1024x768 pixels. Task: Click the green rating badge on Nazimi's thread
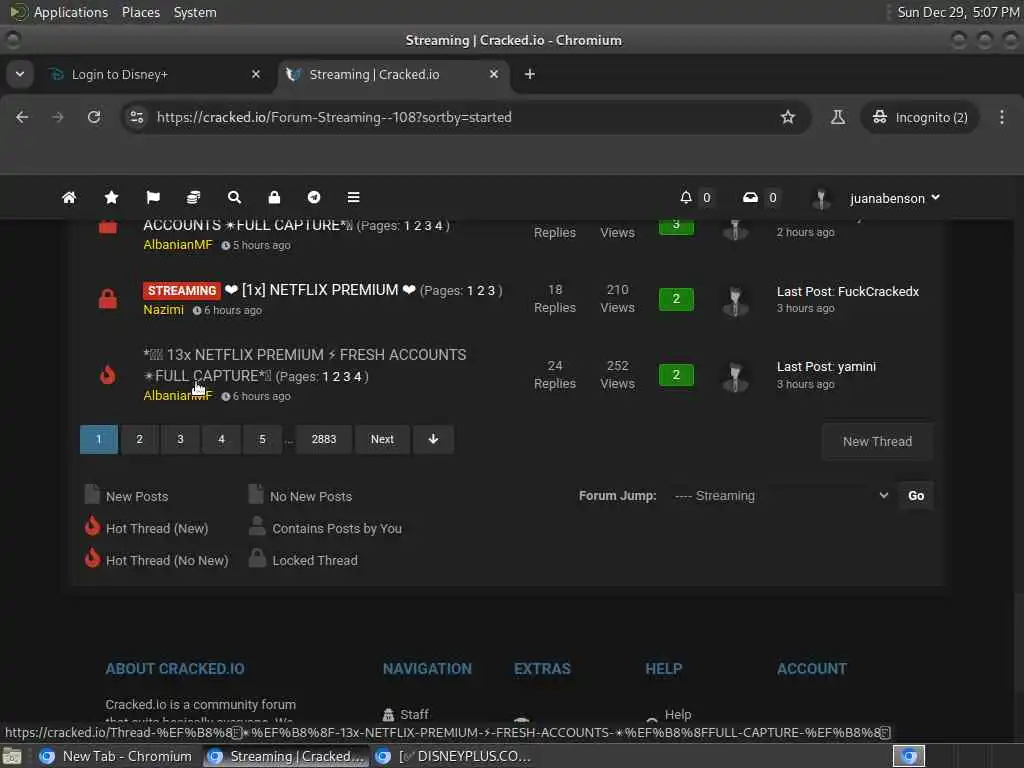click(x=676, y=298)
